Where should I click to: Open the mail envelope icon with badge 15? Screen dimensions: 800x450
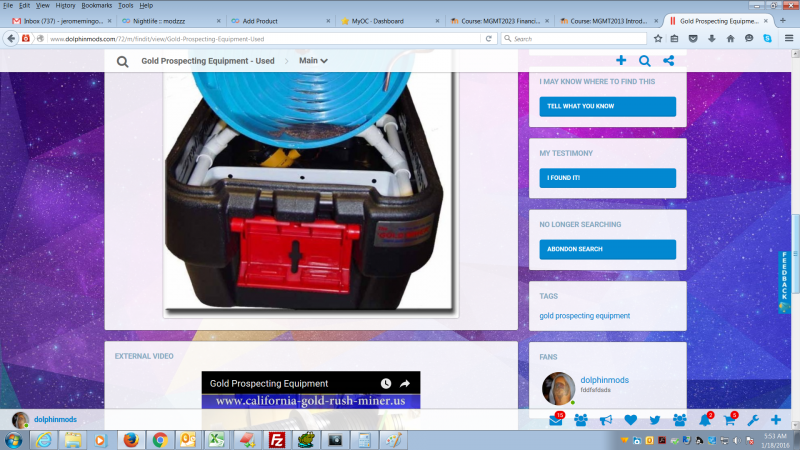556,420
